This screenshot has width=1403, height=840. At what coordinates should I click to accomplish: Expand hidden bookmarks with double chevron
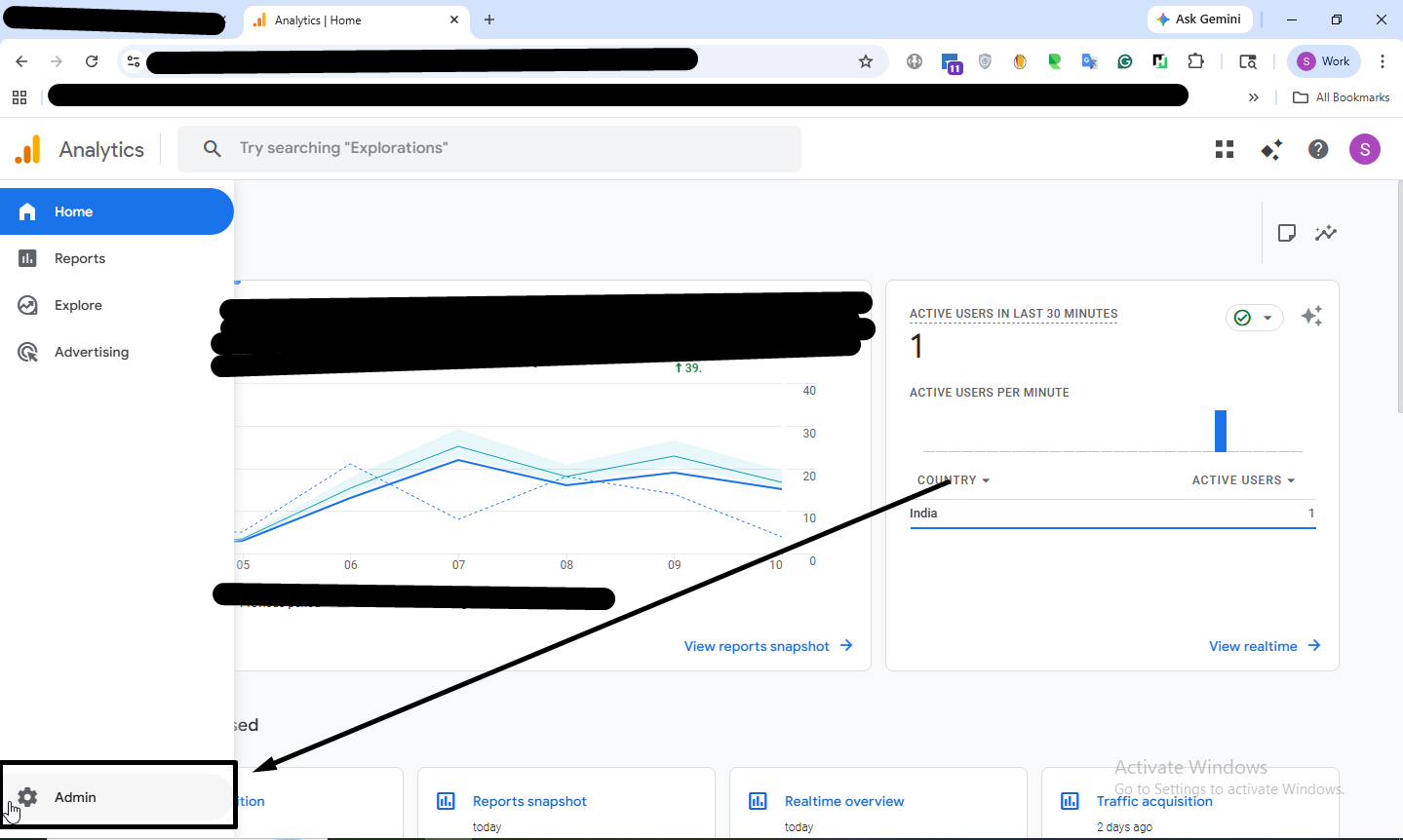(x=1254, y=97)
